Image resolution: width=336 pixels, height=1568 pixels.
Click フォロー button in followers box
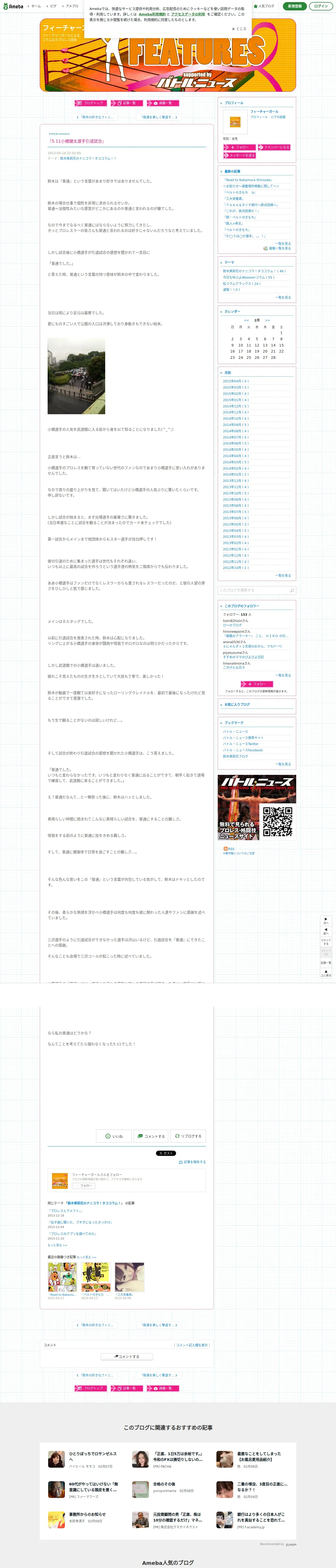(x=257, y=684)
